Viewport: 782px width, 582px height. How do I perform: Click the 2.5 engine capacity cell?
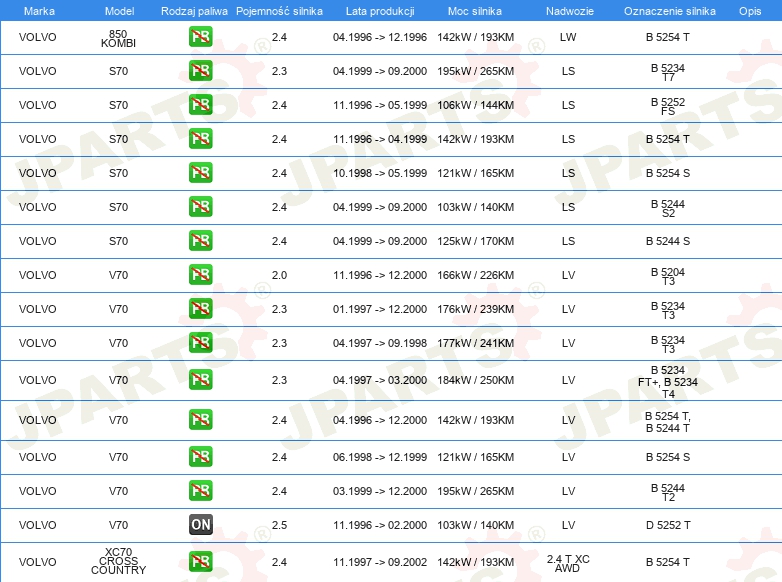[279, 525]
